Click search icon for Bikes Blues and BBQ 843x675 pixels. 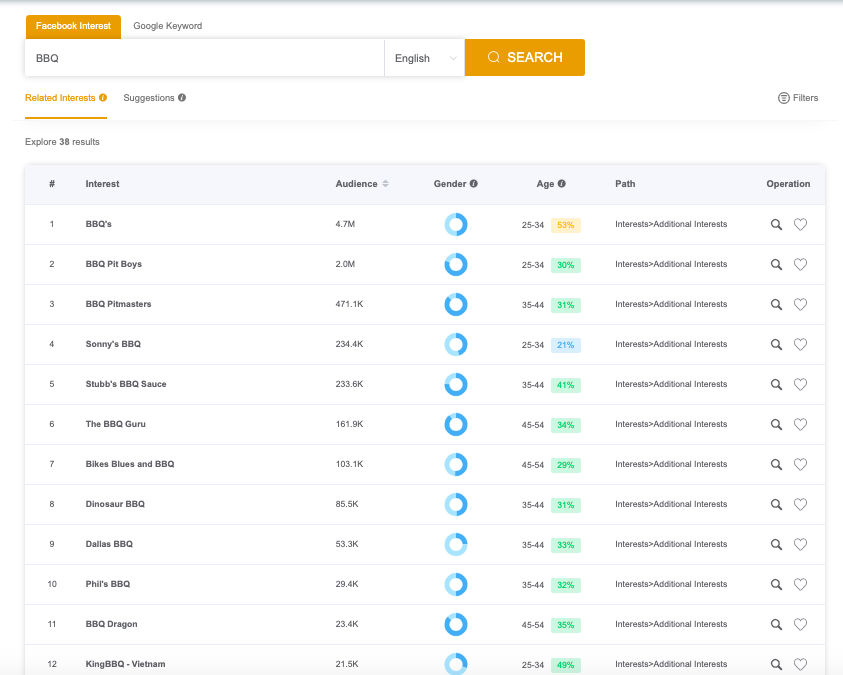click(x=776, y=464)
